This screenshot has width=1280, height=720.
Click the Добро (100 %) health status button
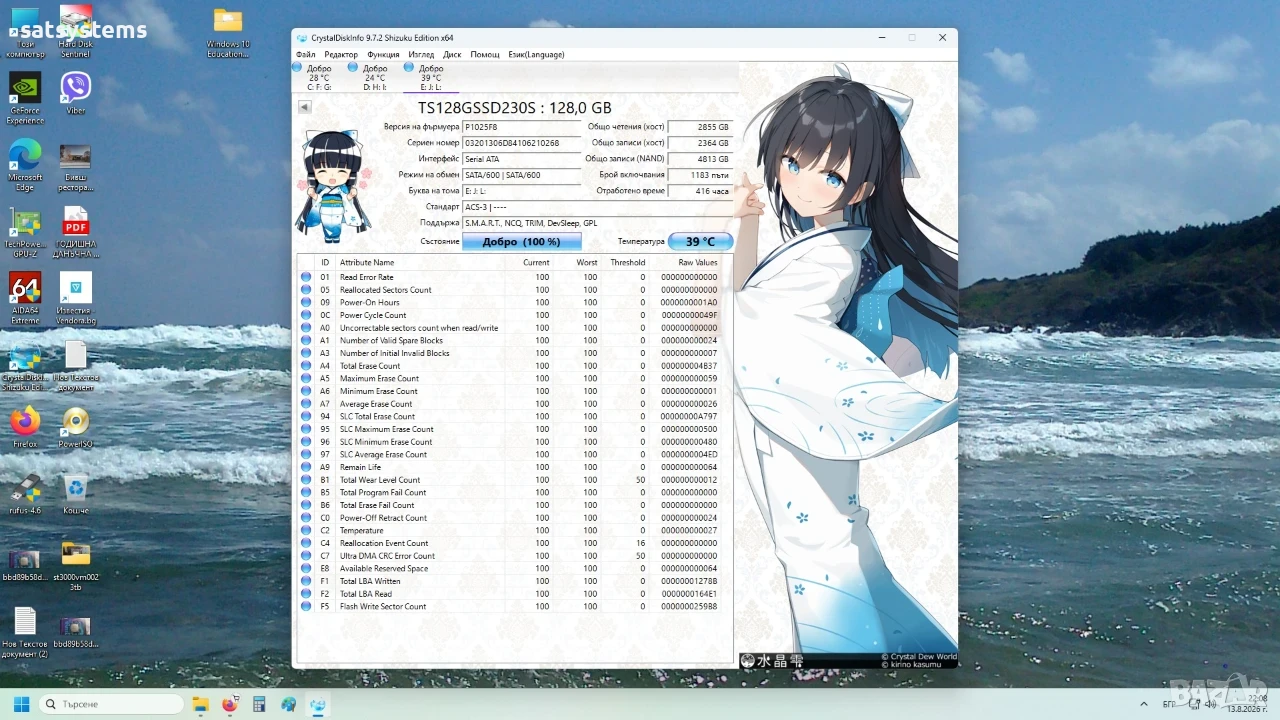[x=521, y=242]
